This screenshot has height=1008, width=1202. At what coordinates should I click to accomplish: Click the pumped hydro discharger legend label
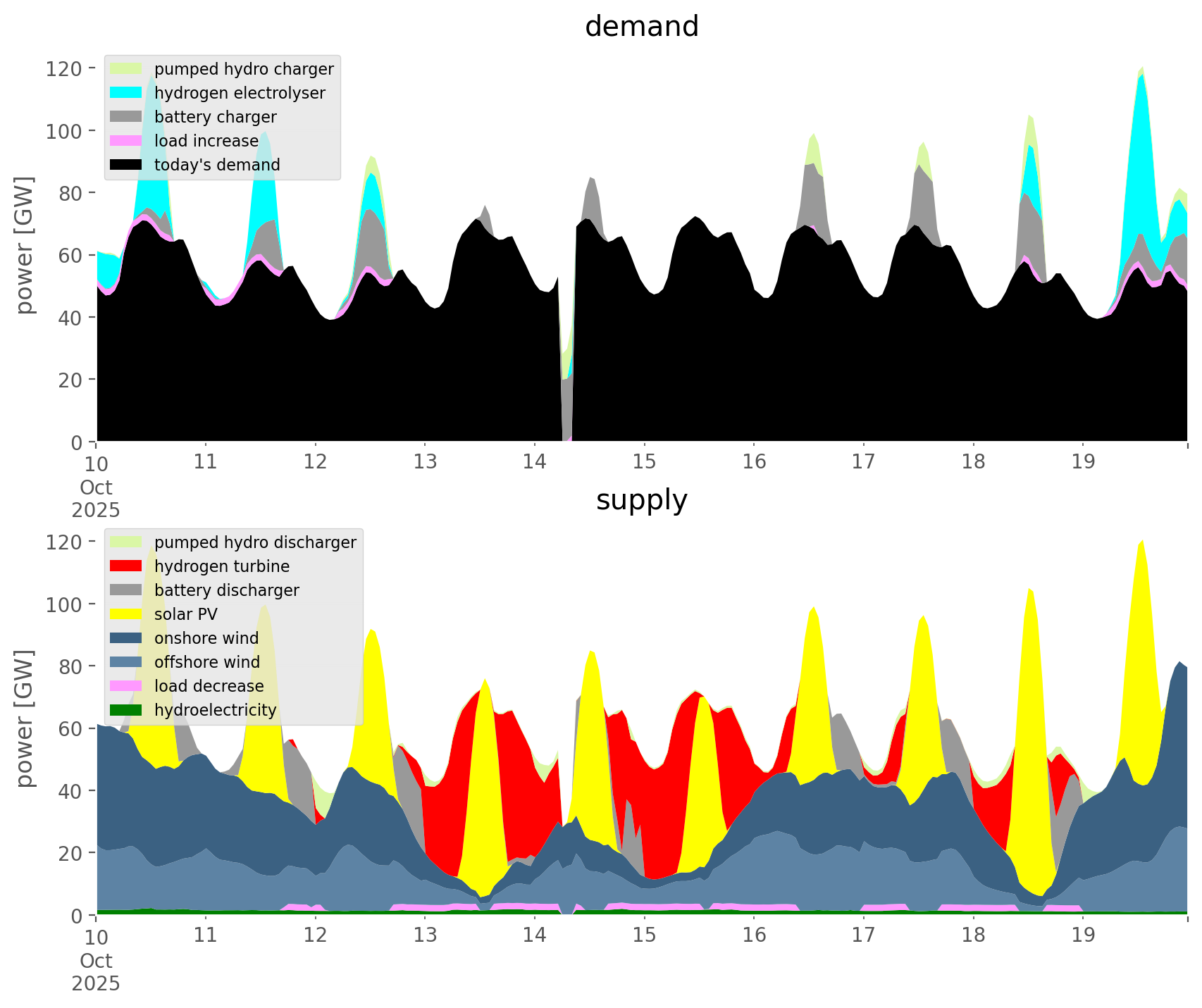click(x=255, y=542)
